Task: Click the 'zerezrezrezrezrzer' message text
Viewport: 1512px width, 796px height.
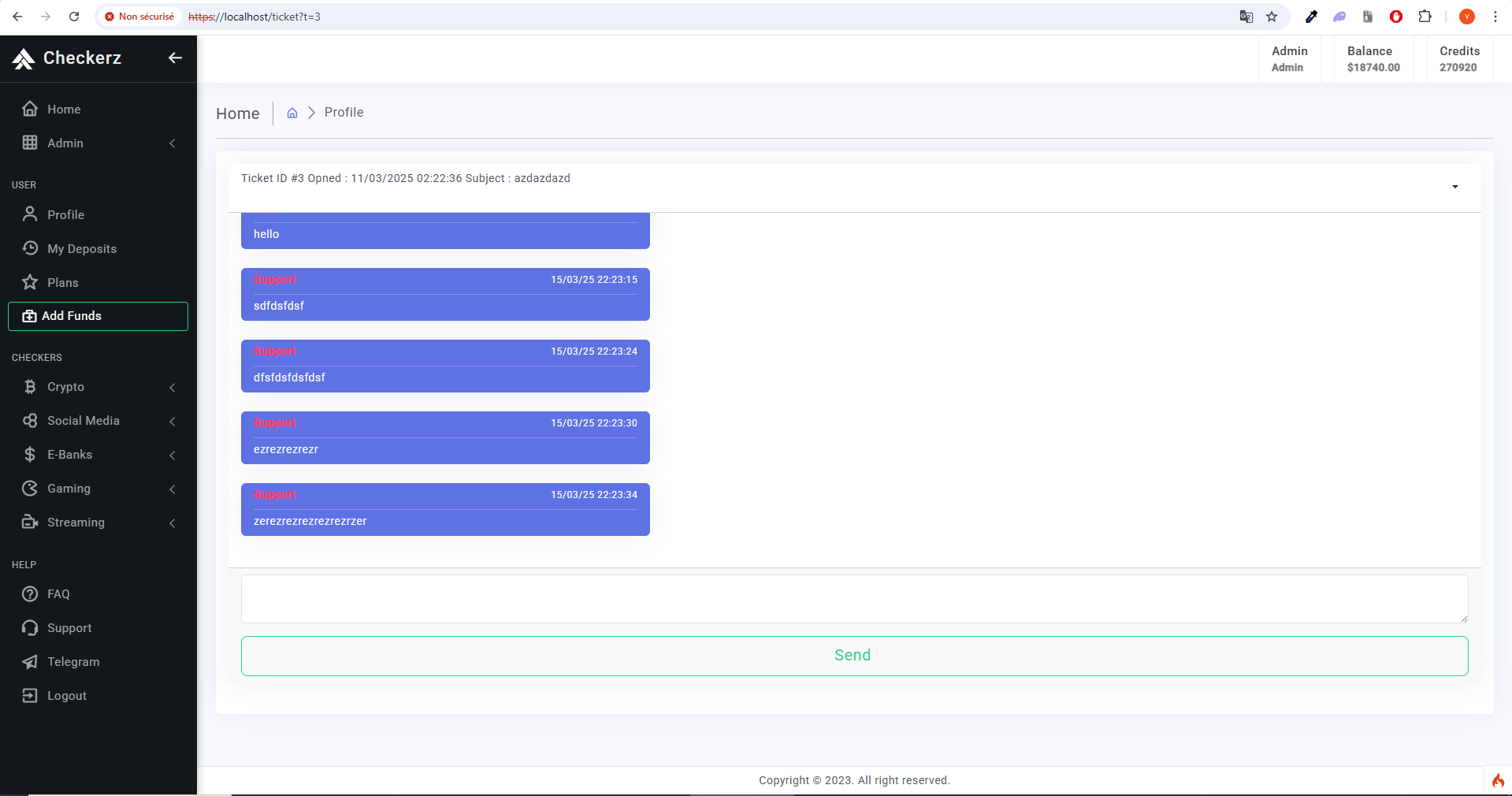Action: 310,521
